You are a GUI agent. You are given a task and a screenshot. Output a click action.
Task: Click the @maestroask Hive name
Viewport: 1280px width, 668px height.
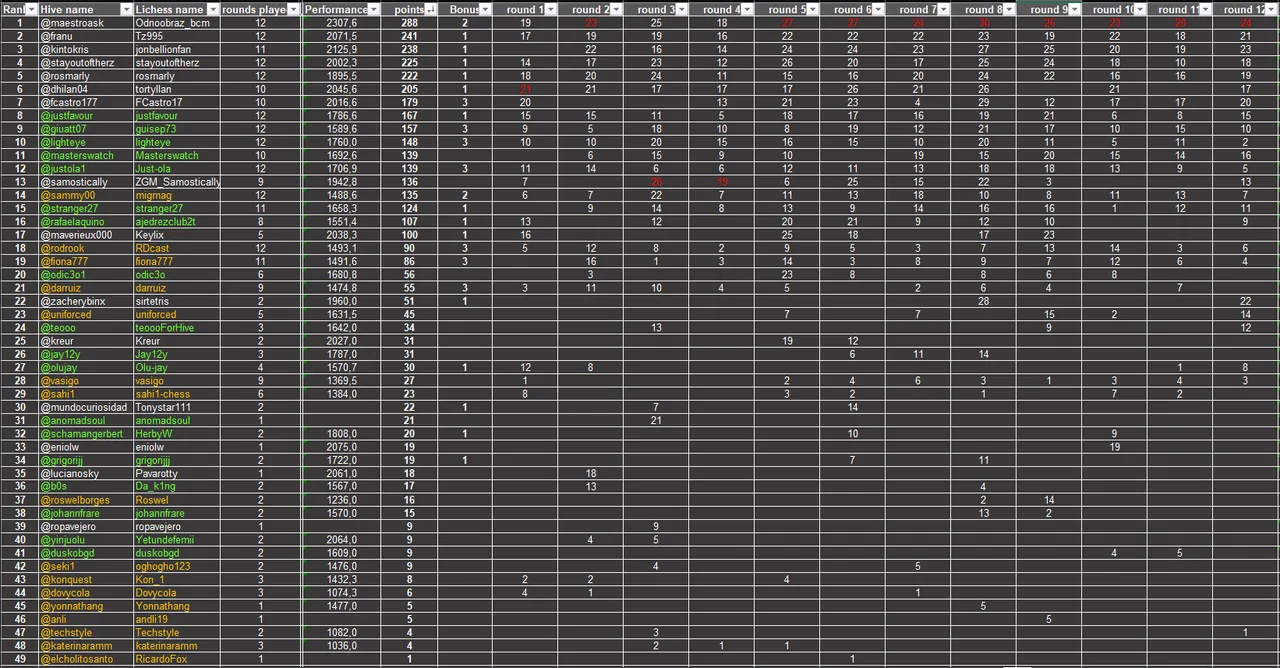(x=71, y=22)
